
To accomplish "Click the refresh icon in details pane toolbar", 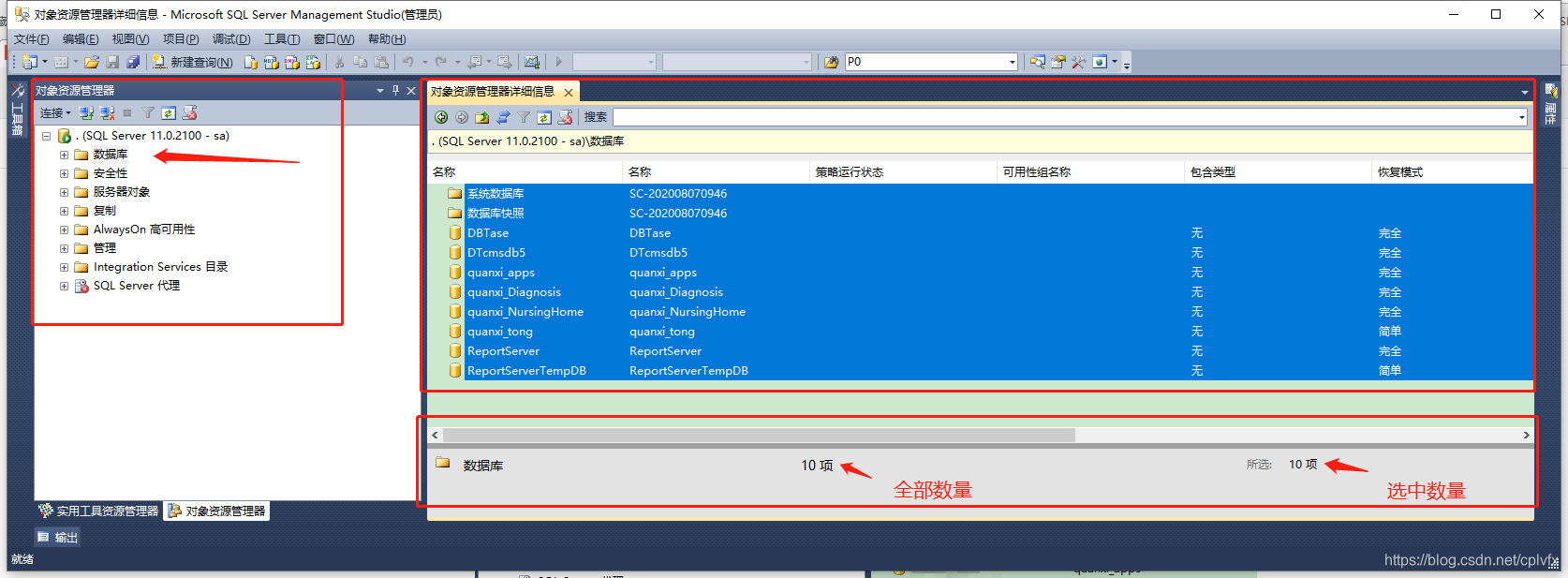I will click(x=544, y=117).
